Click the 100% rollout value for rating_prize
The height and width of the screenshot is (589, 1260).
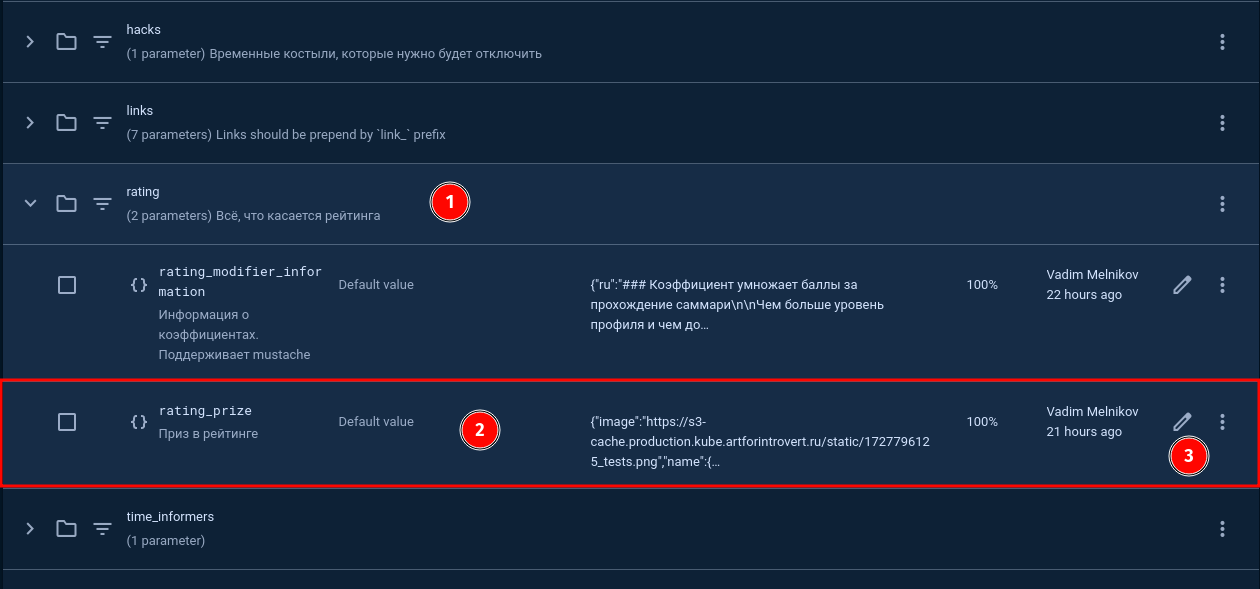click(984, 422)
